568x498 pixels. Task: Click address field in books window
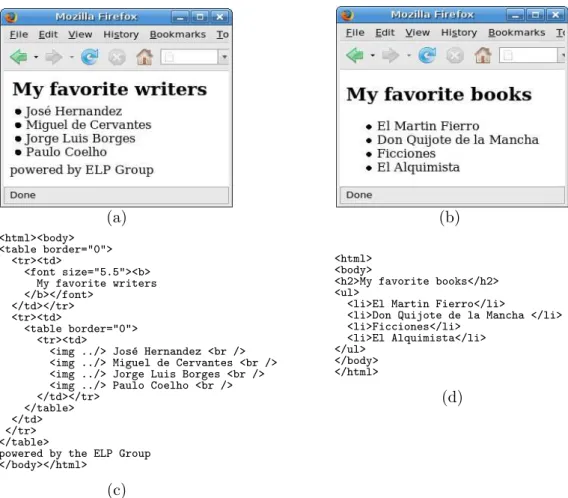point(528,55)
